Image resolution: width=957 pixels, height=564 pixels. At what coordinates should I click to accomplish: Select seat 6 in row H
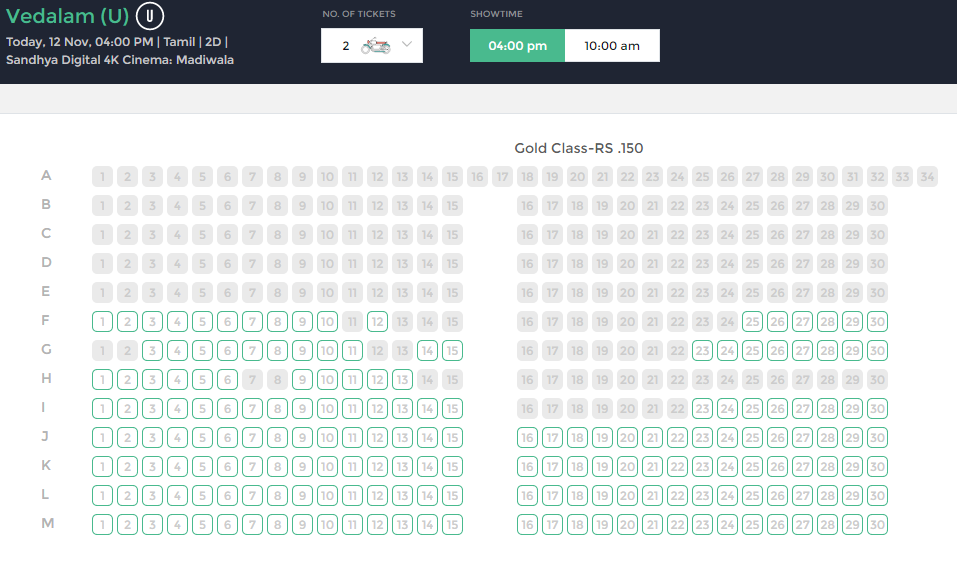point(227,380)
